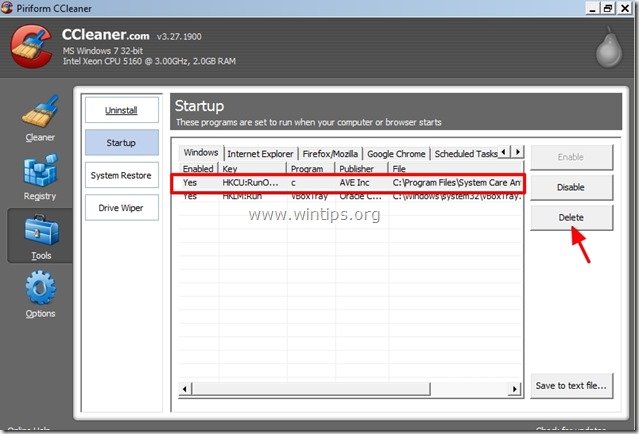Screen dimensions: 639x434
Task: Open the Google Chrome startup tab
Action: point(396,154)
